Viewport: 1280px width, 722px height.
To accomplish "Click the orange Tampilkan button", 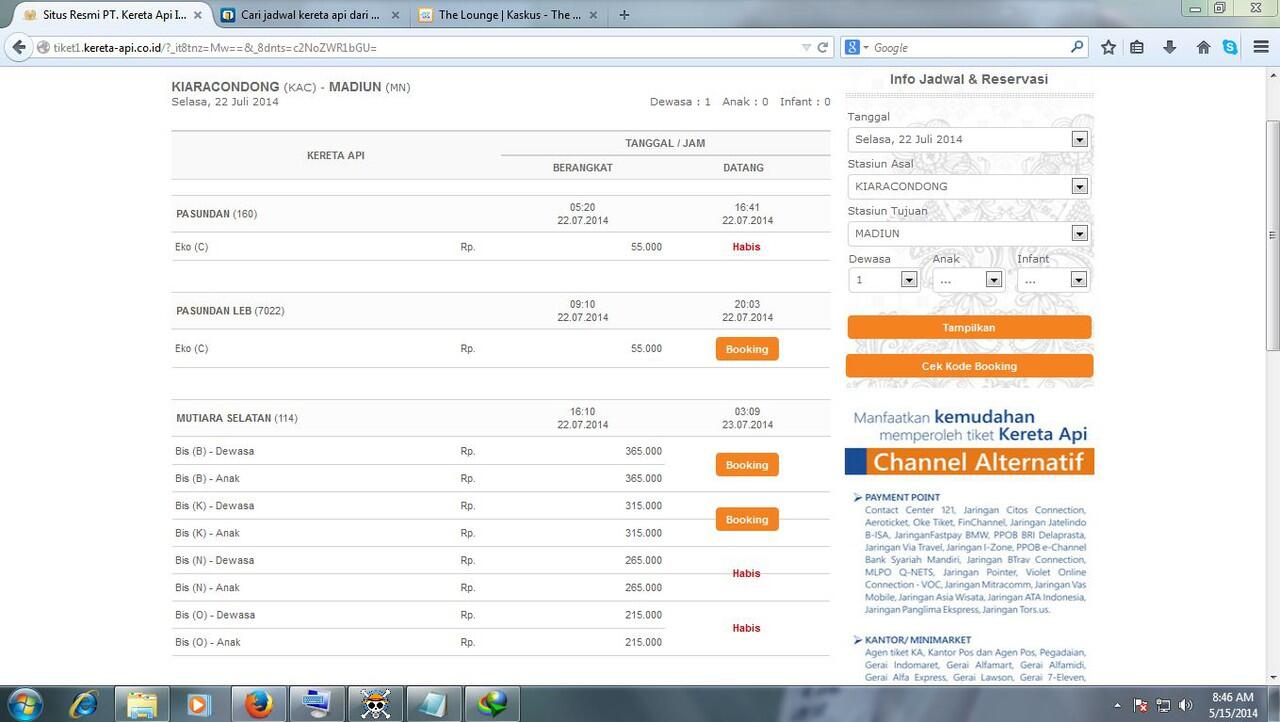I will [x=968, y=327].
